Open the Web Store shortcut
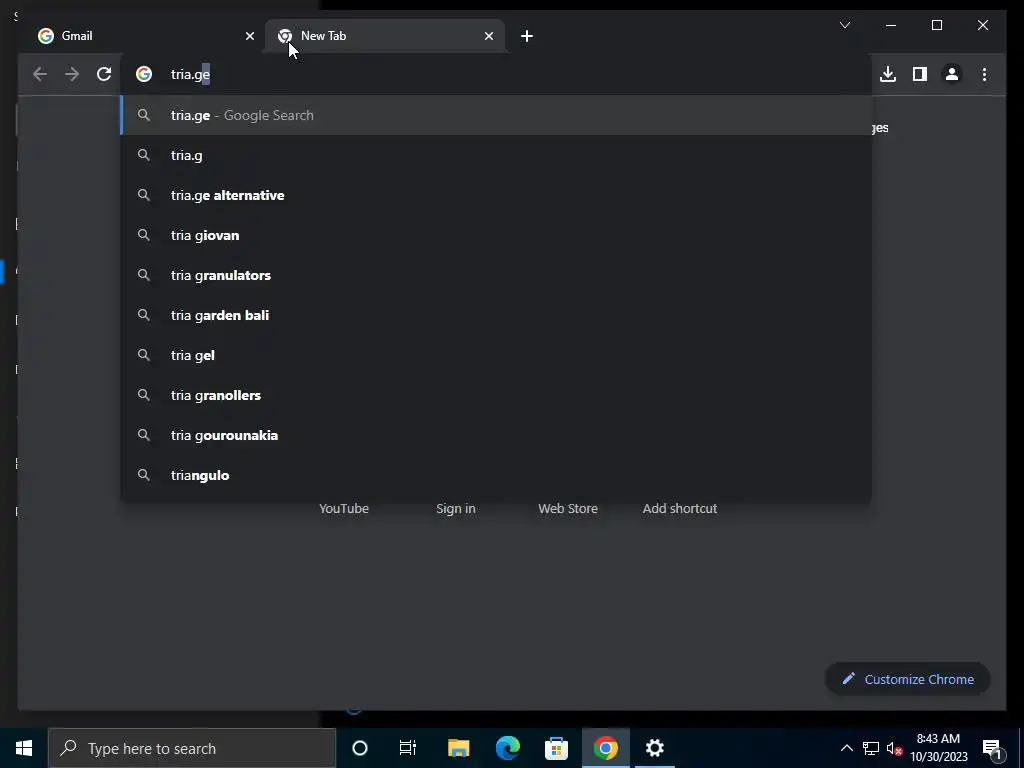The width and height of the screenshot is (1024, 768). click(x=568, y=508)
